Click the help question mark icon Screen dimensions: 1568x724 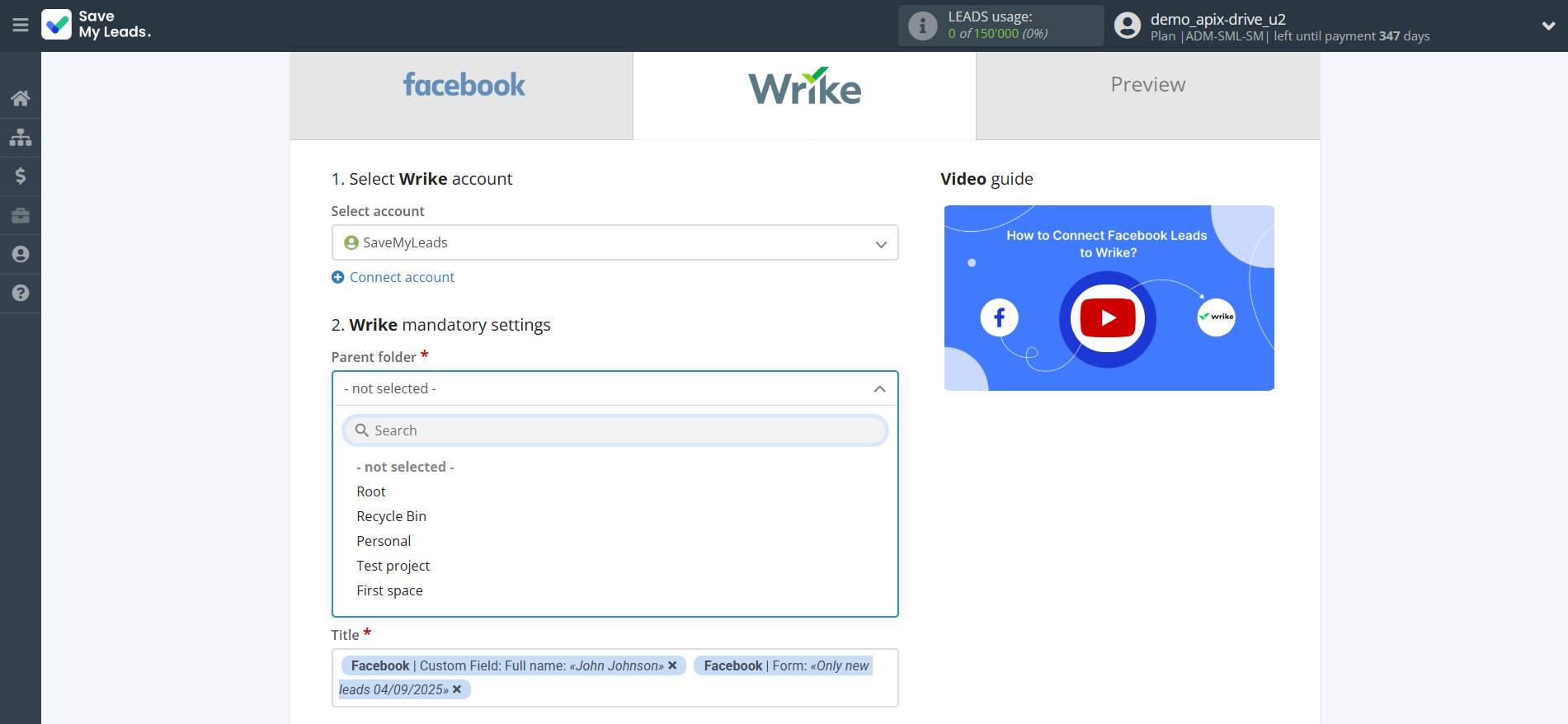click(21, 293)
